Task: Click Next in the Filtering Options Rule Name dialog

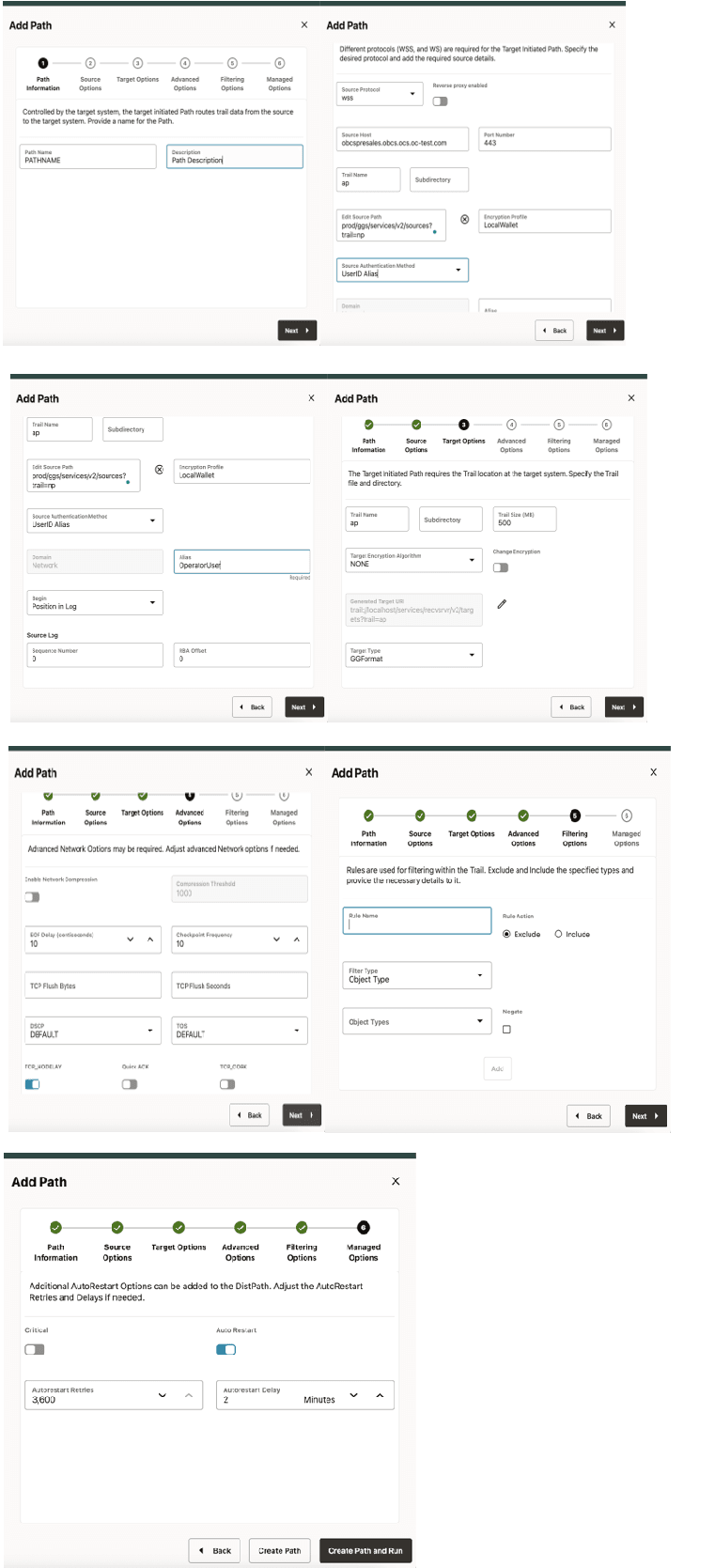Action: [645, 1116]
